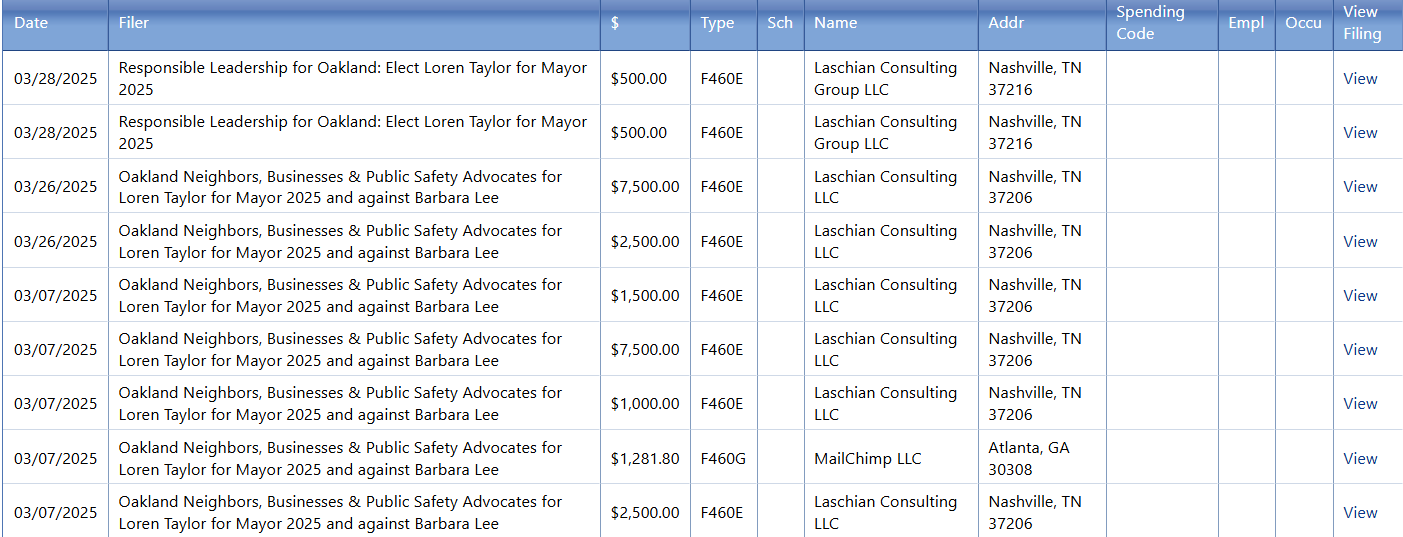Viewport: 1403px width, 537px height.
Task: Click the Addr column header
Action: tap(1006, 23)
